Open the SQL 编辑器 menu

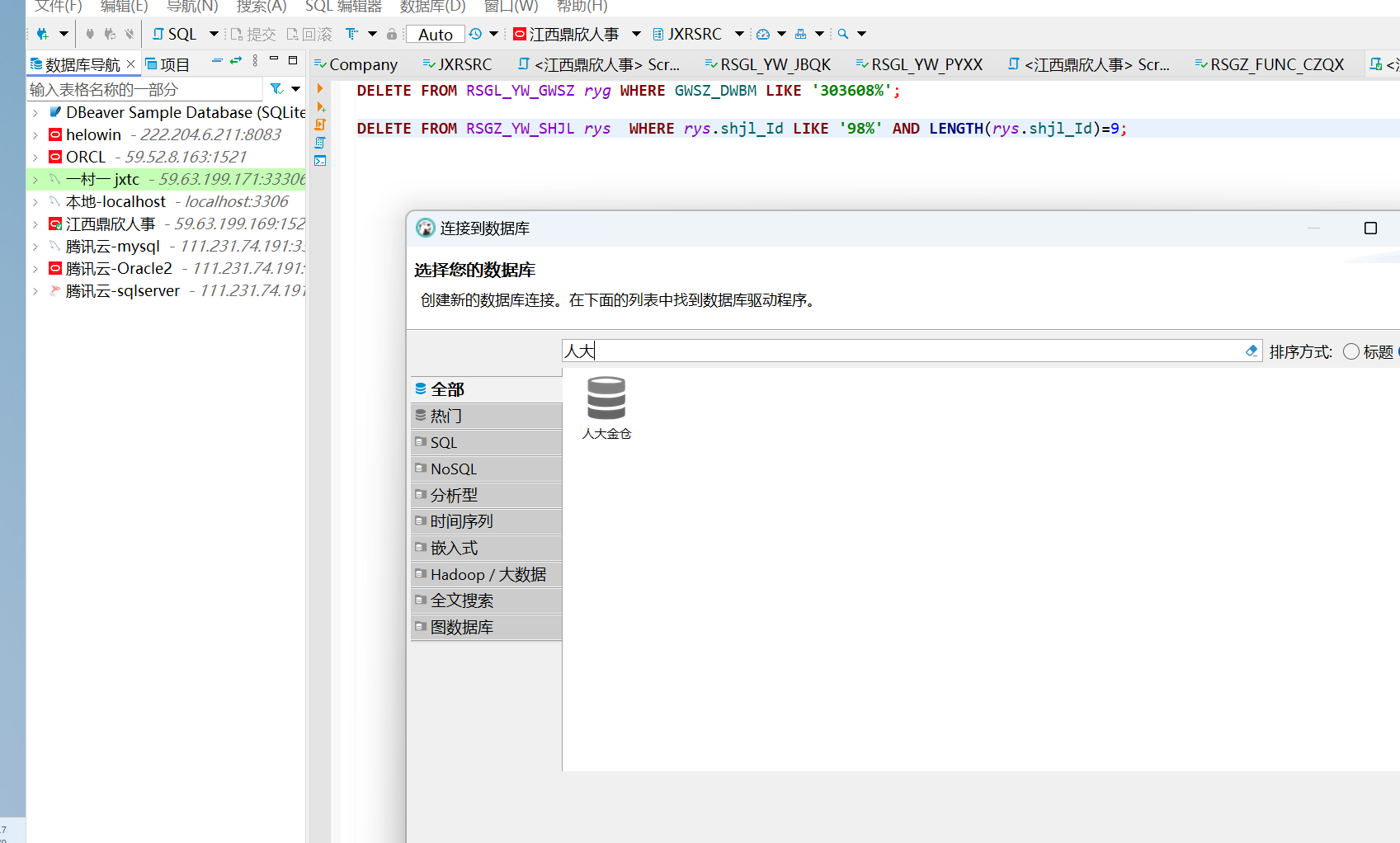coord(342,7)
